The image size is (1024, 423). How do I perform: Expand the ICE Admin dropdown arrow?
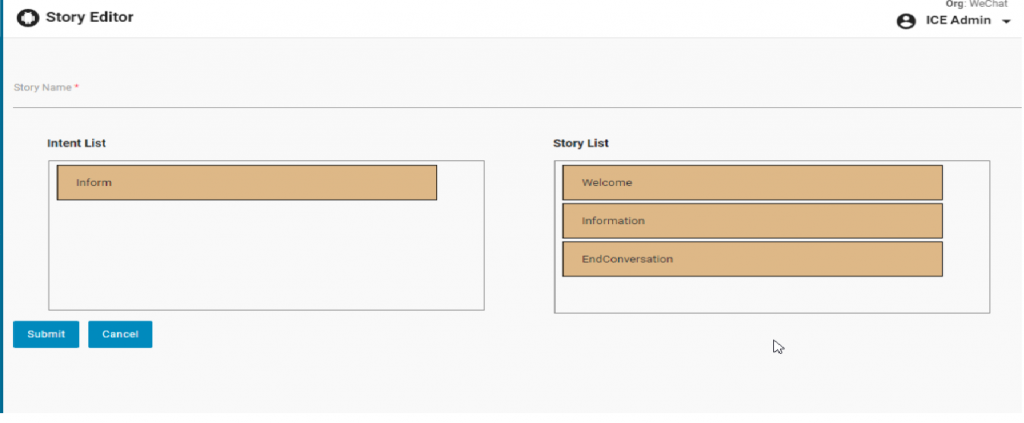point(1006,21)
